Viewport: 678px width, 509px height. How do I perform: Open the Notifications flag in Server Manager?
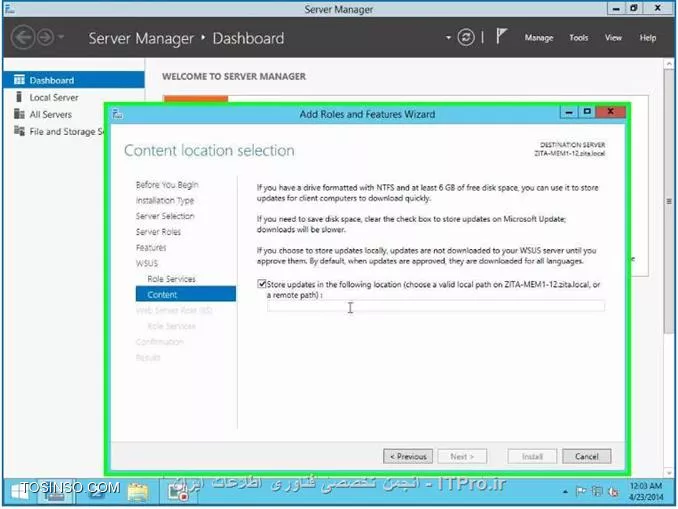(501, 36)
